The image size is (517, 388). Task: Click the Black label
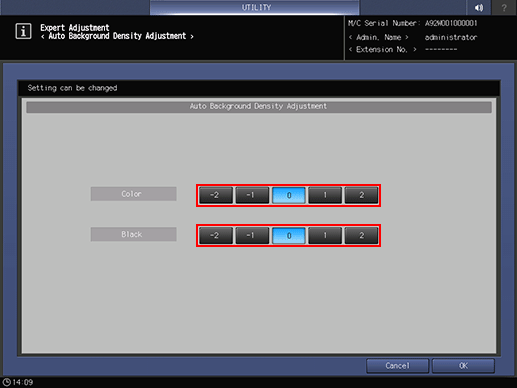point(133,234)
